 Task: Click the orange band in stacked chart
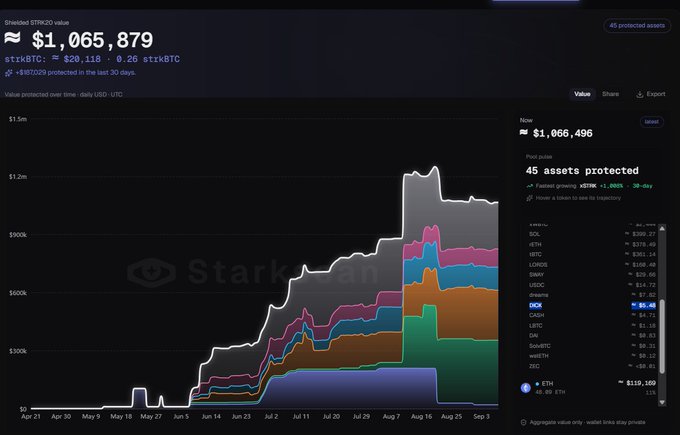[x=468, y=313]
